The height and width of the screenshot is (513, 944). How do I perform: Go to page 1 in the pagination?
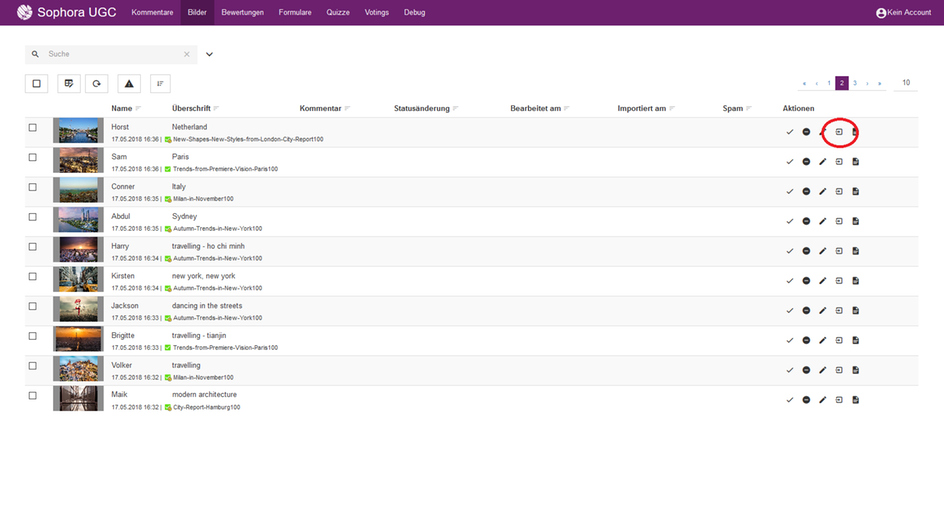[829, 83]
